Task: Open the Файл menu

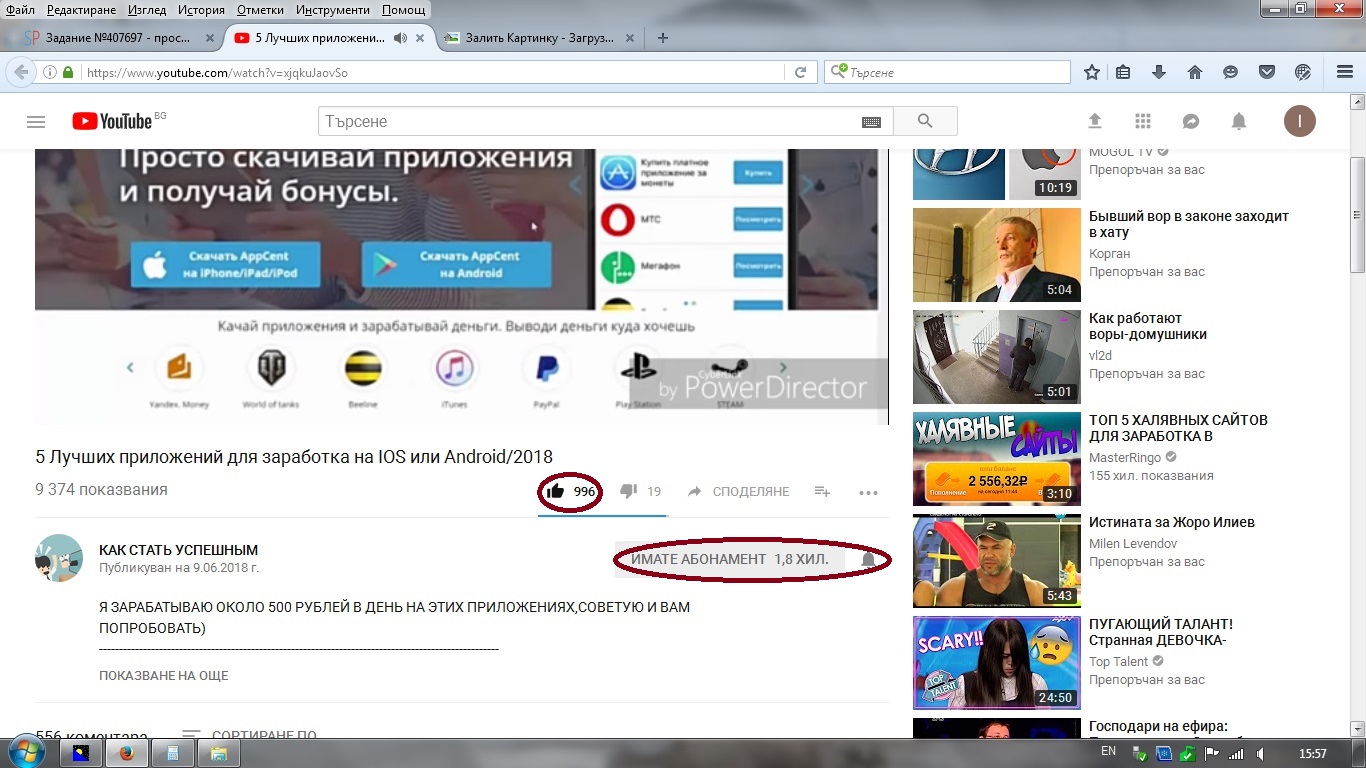Action: (x=20, y=10)
